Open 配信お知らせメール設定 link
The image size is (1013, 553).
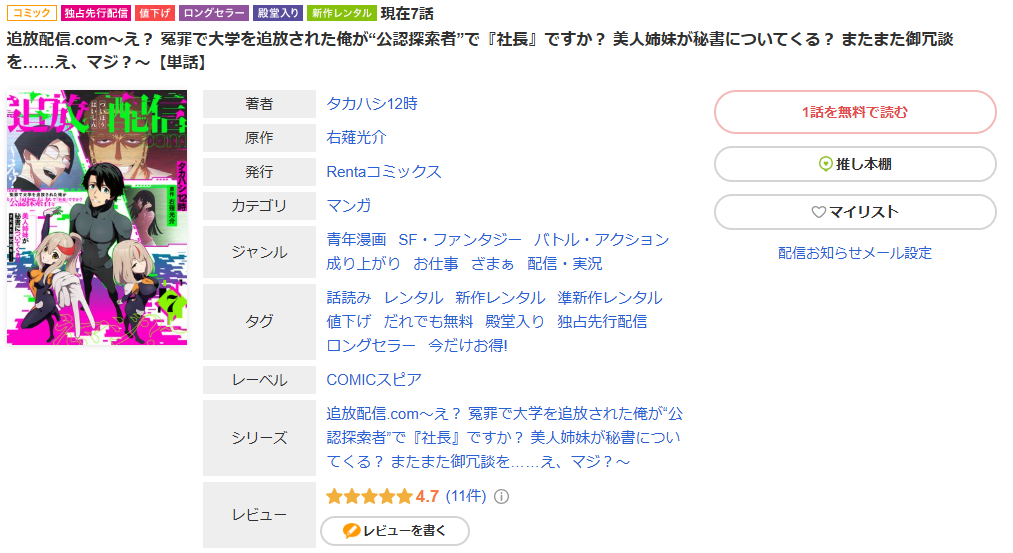click(855, 253)
